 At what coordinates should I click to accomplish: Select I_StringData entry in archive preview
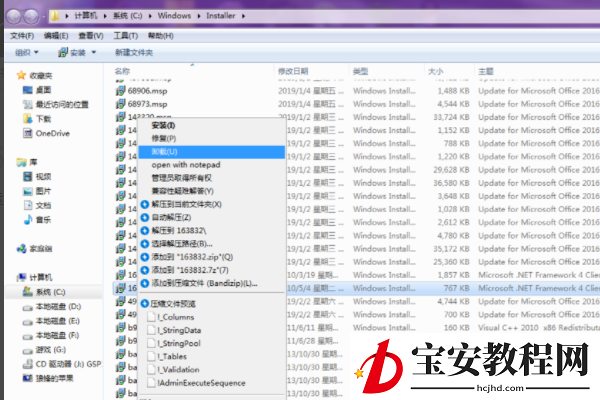212,330
